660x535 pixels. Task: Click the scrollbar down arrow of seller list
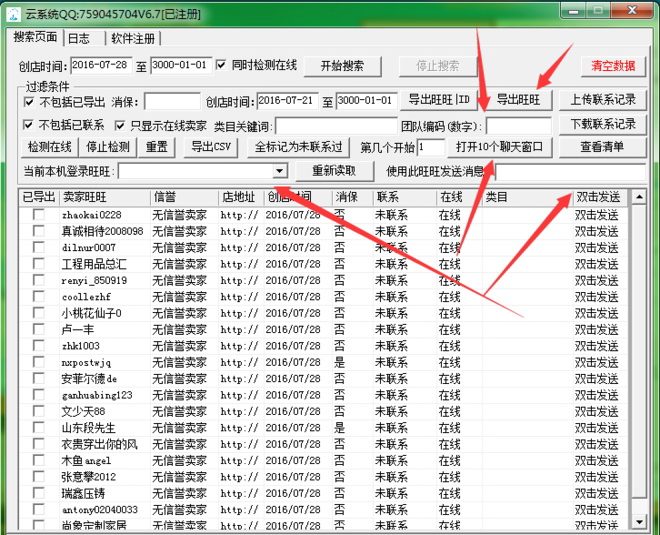[x=639, y=522]
